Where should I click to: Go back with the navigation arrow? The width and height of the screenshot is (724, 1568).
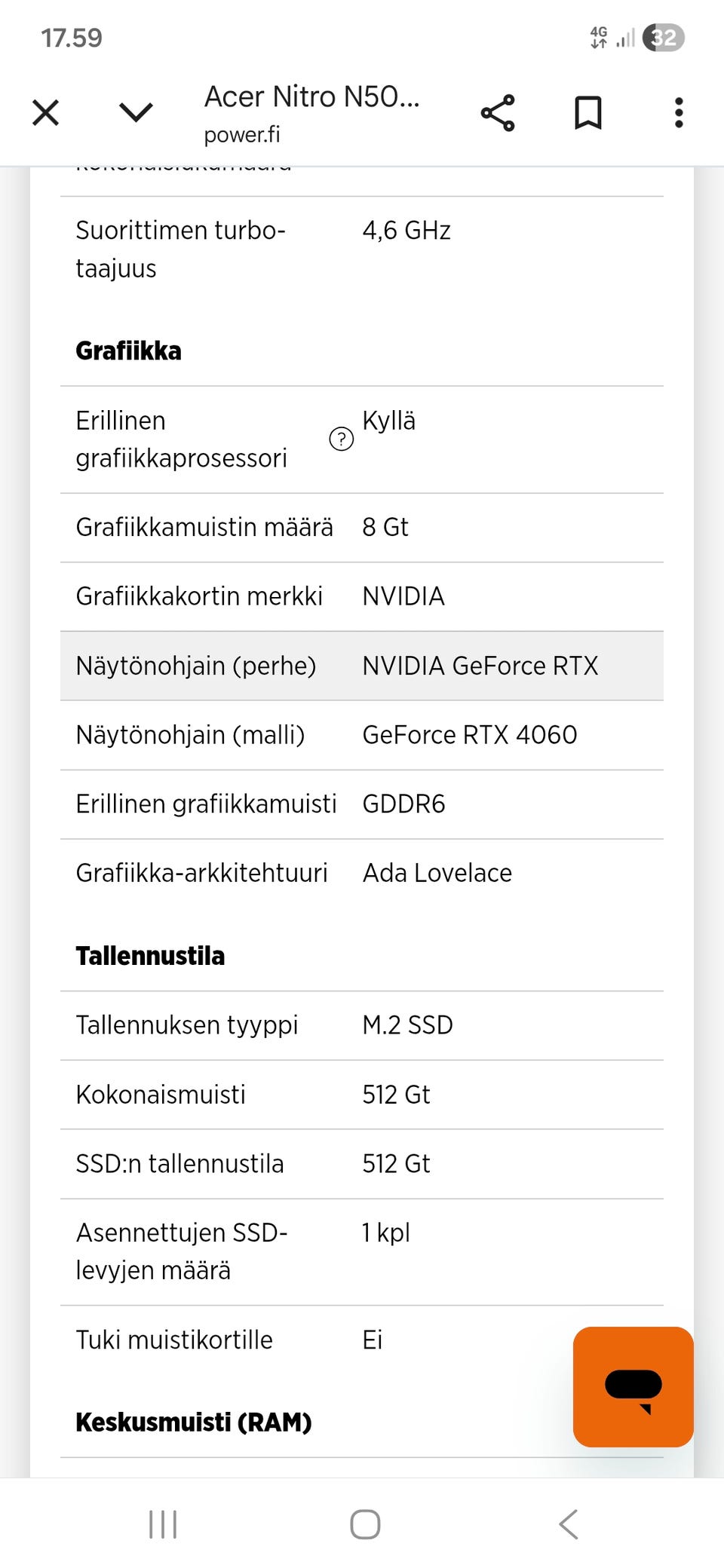click(569, 1524)
